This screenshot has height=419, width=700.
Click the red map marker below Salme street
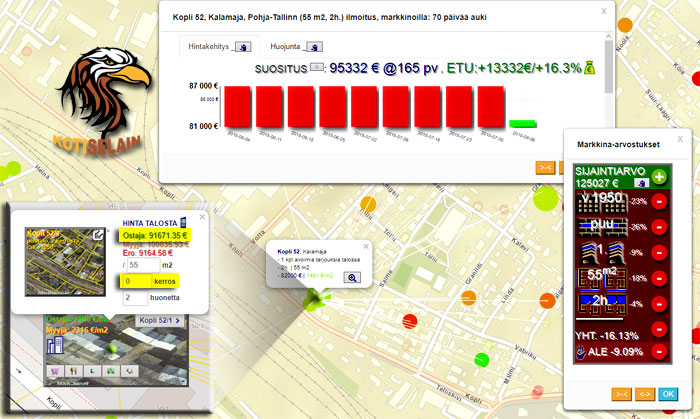pos(410,320)
